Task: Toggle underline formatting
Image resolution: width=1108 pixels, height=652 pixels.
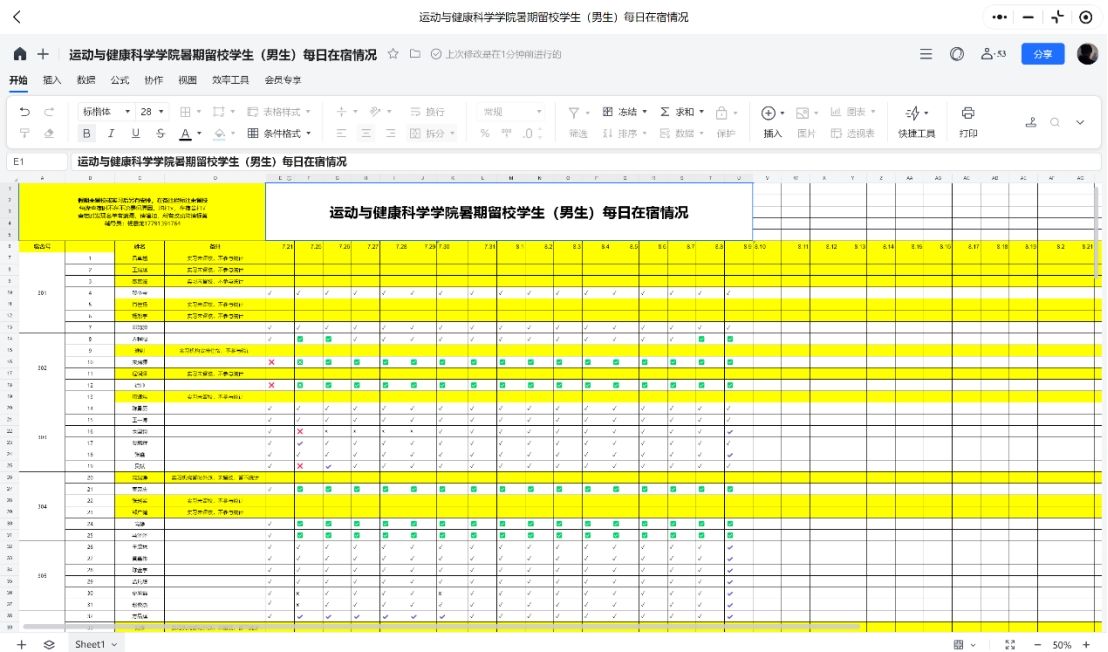Action: (x=136, y=133)
